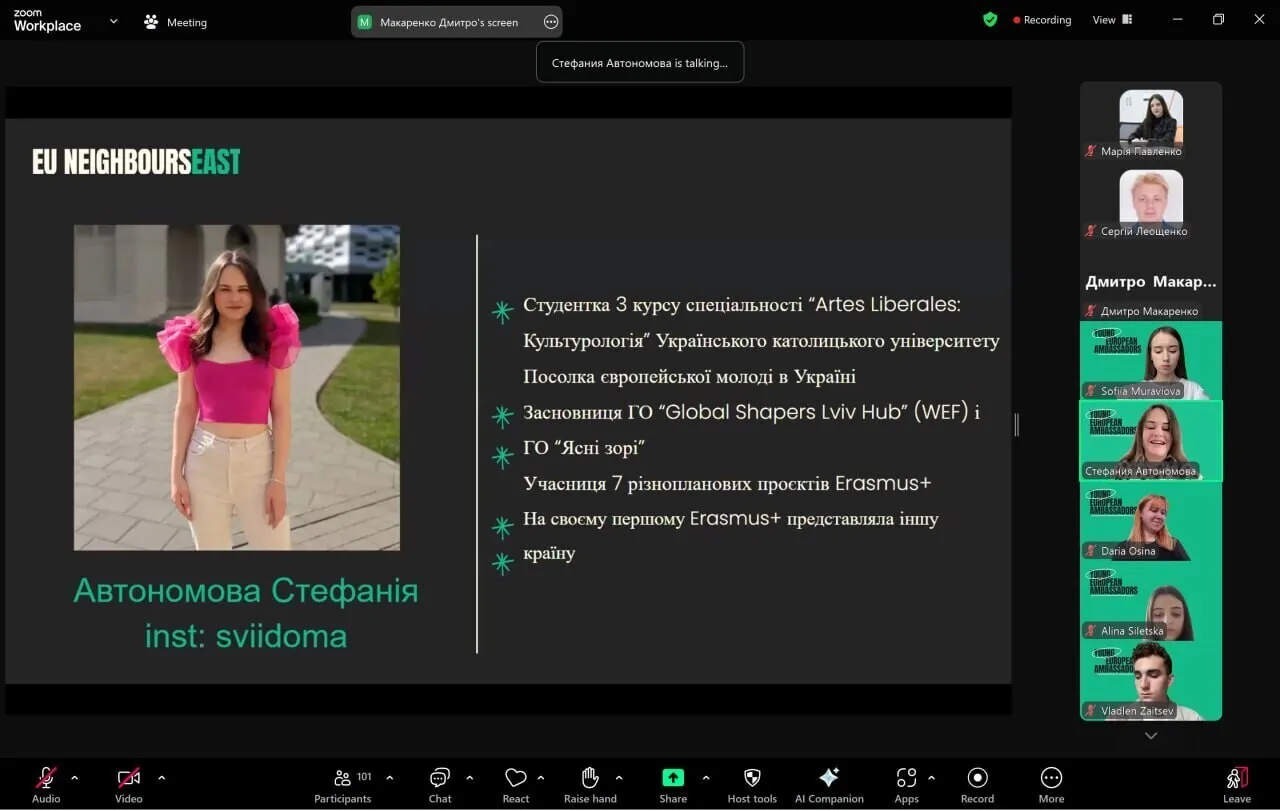Expand audio options arrow next to Audio
This screenshot has width=1280, height=810.
[x=74, y=777]
